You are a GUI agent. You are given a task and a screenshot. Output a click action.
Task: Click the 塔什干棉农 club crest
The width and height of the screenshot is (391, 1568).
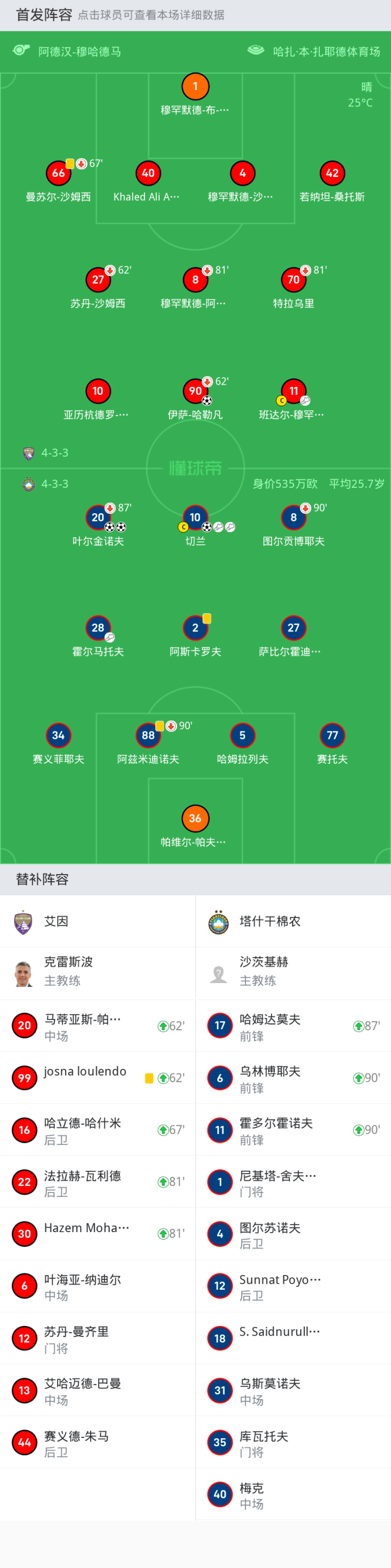[219, 922]
